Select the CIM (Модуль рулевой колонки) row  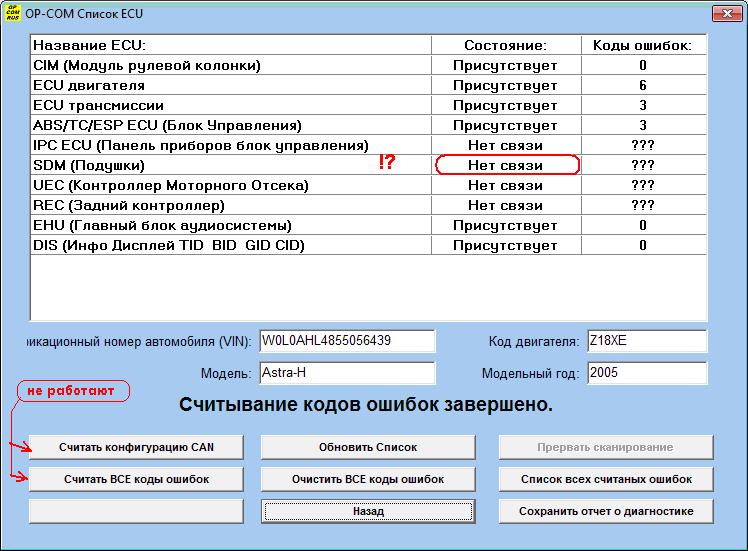click(368, 65)
